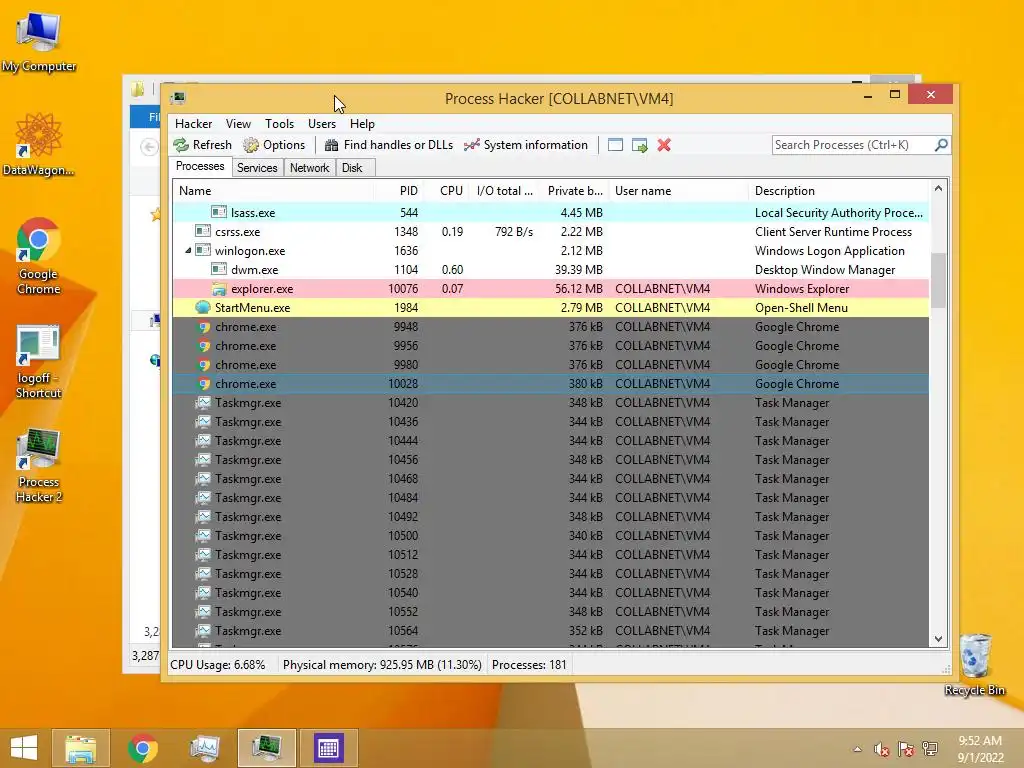This screenshot has width=1024, height=768.
Task: Click the Physical memory status entry
Action: tap(382, 665)
